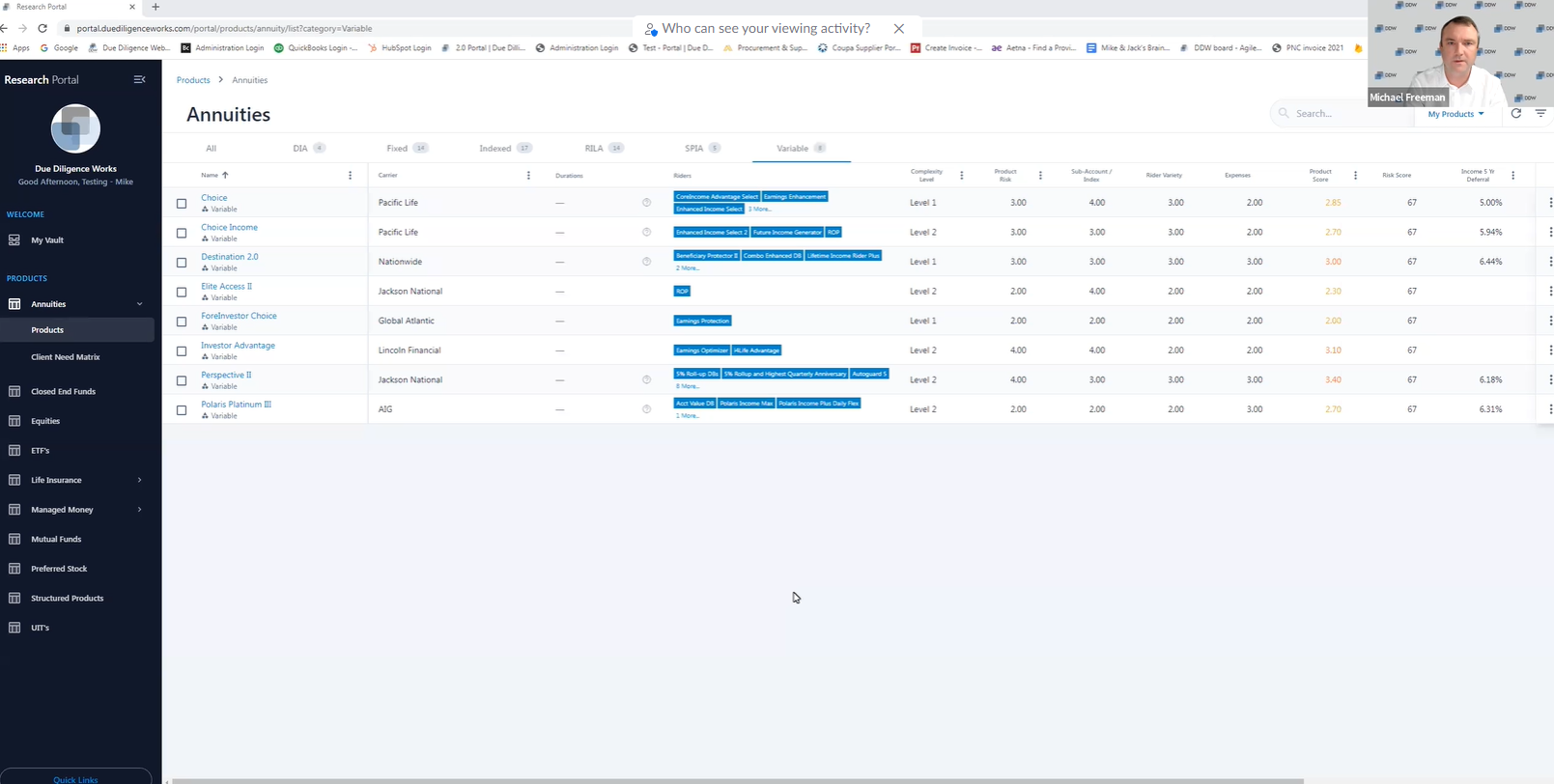Open Carrier column options menu
This screenshot has height=784, width=1554.
[528, 176]
